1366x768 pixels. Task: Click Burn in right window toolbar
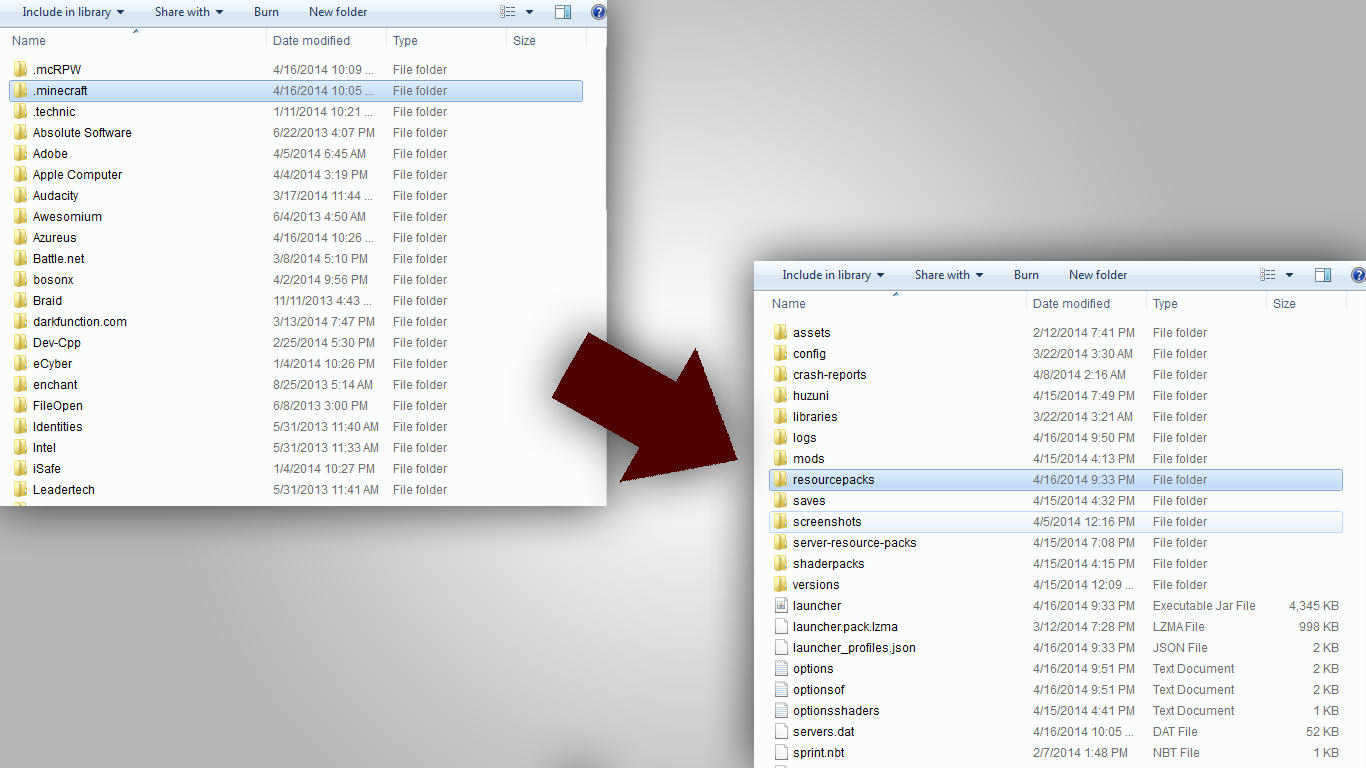[x=1026, y=275]
